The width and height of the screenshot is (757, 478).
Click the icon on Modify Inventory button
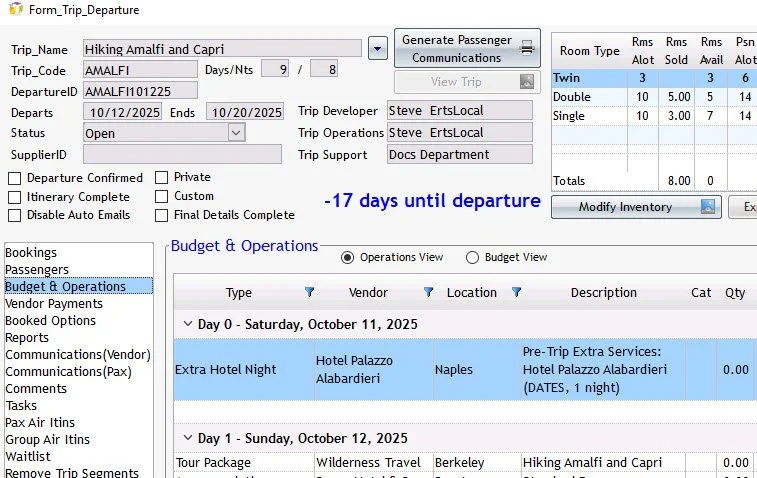(x=708, y=207)
